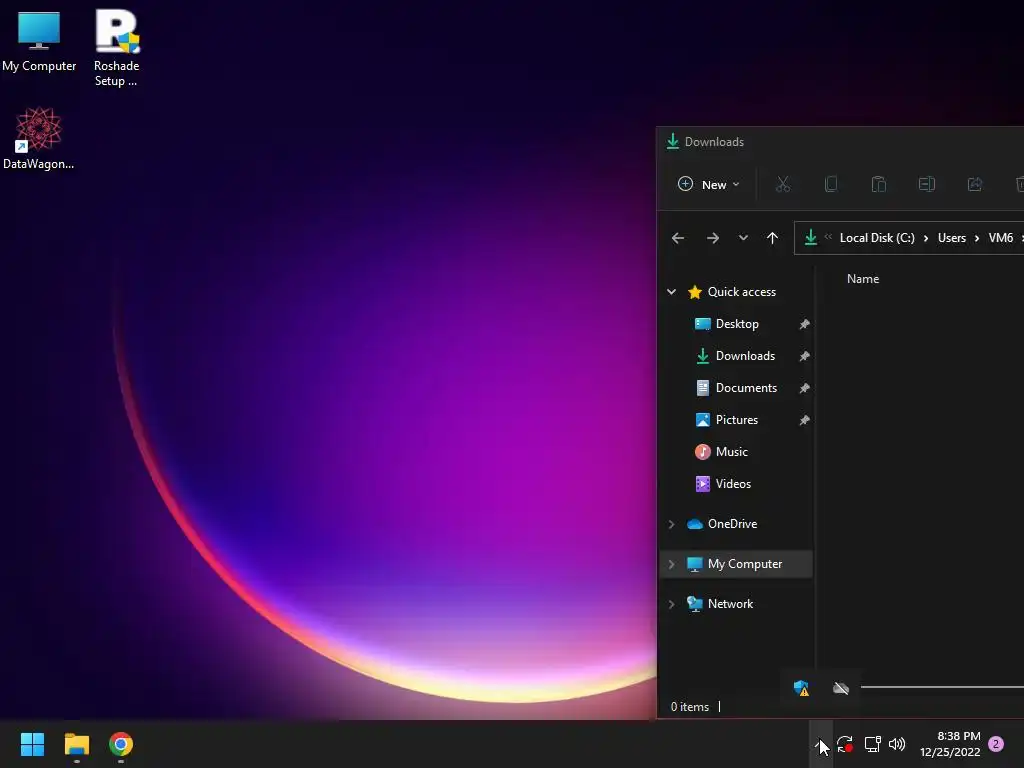1024x768 pixels.
Task: Click the Cut scissors icon
Action: click(782, 185)
